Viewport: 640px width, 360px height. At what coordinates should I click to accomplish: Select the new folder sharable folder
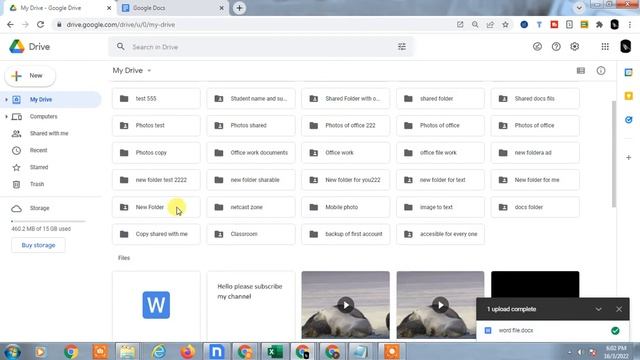click(251, 180)
